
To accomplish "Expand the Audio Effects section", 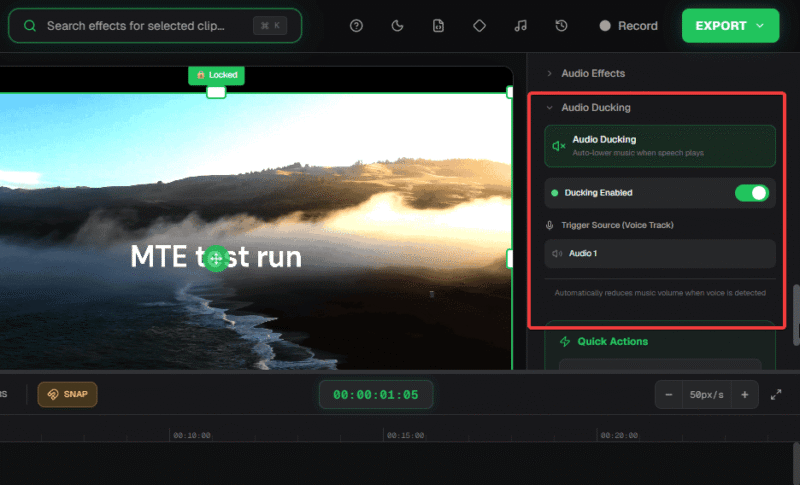I will tap(593, 73).
